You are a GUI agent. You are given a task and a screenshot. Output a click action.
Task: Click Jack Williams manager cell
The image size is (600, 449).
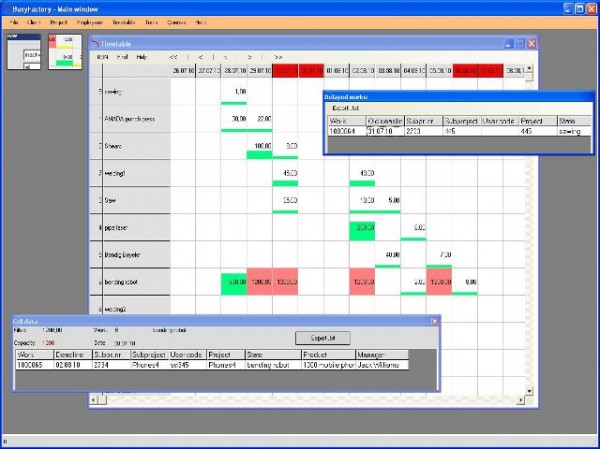[x=382, y=365]
